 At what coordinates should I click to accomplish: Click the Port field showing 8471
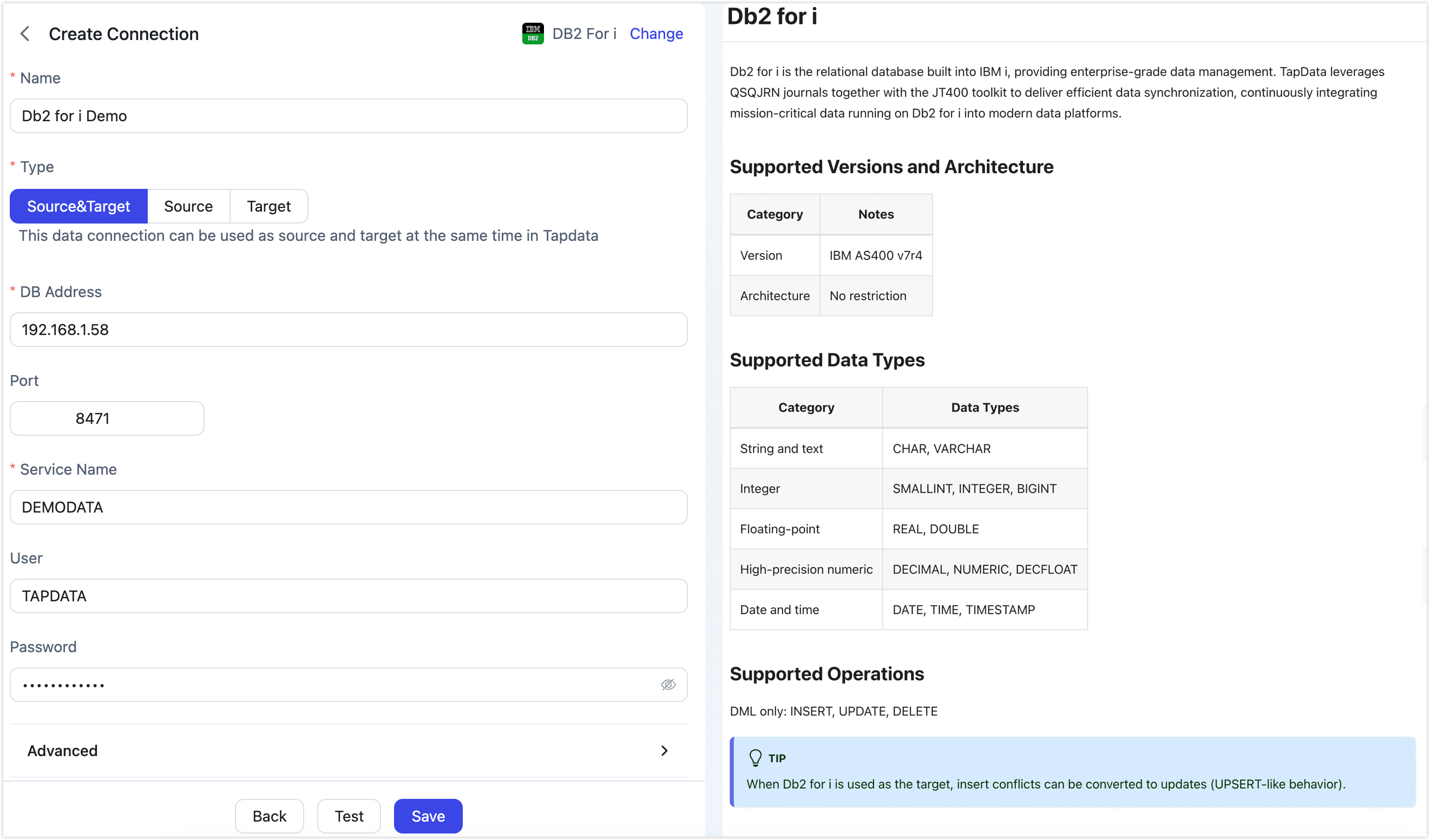click(106, 418)
